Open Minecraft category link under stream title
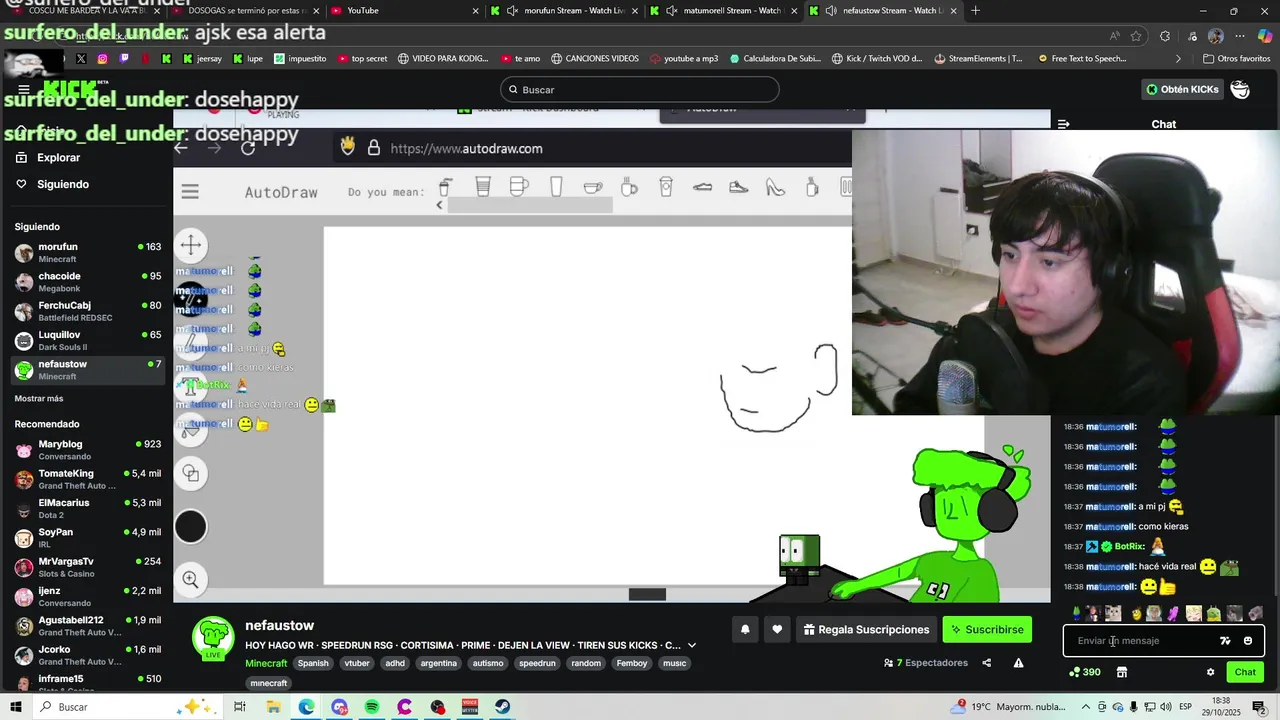The width and height of the screenshot is (1280, 720). pos(266,663)
